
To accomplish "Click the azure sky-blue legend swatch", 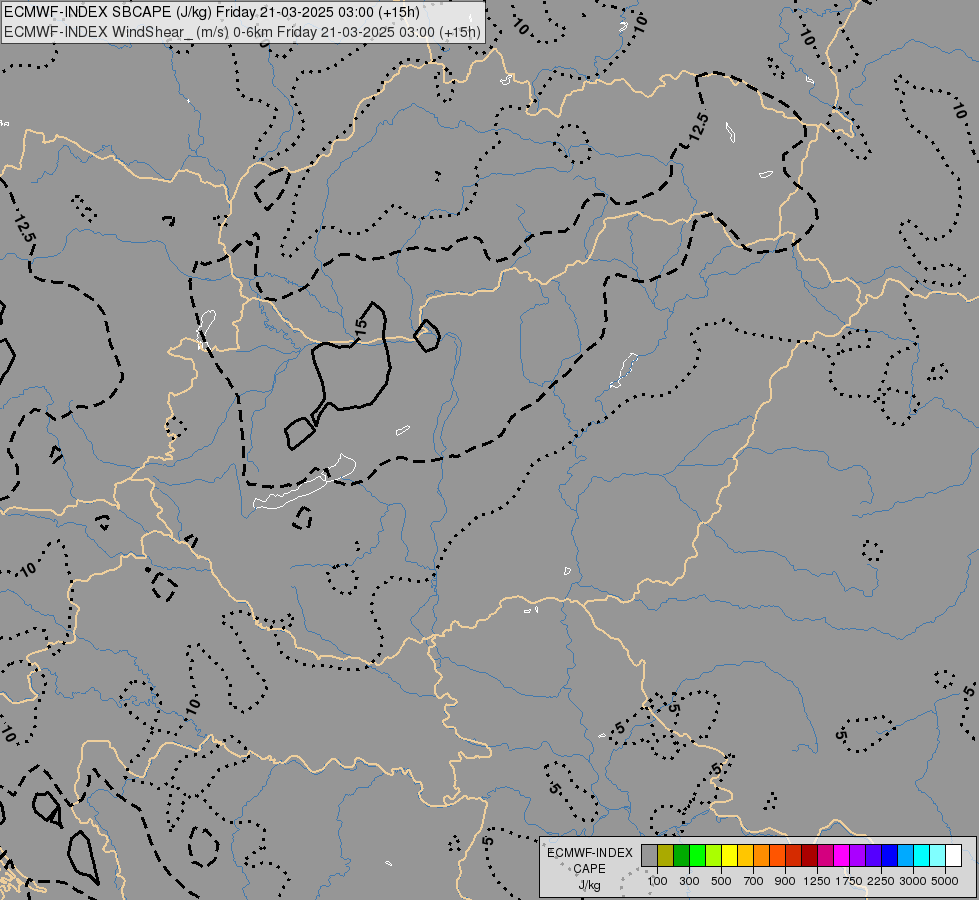I will pos(906,855).
